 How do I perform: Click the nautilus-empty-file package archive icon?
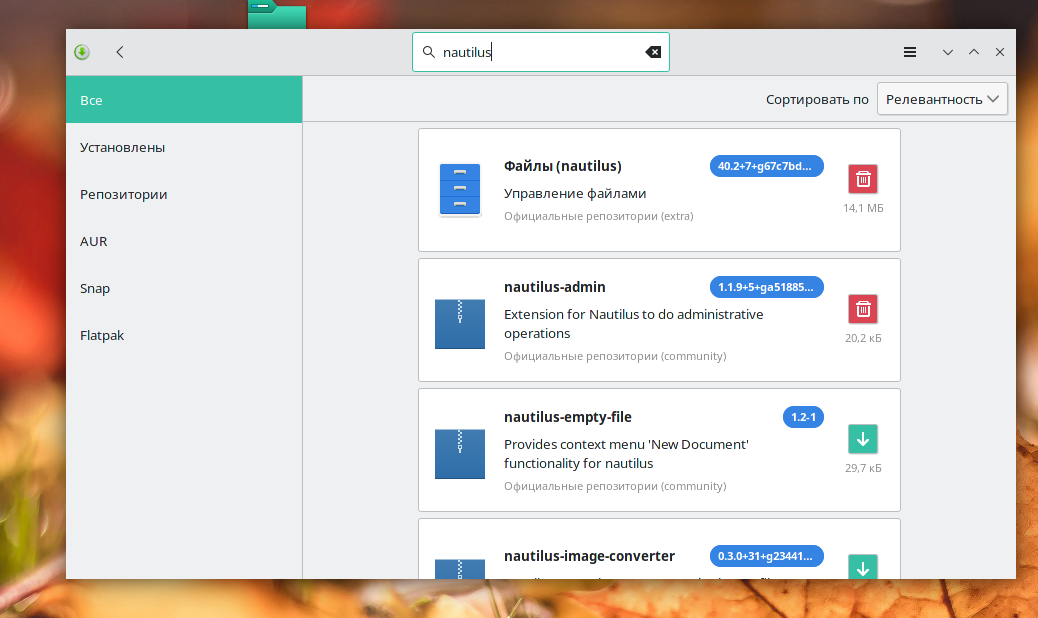(459, 454)
